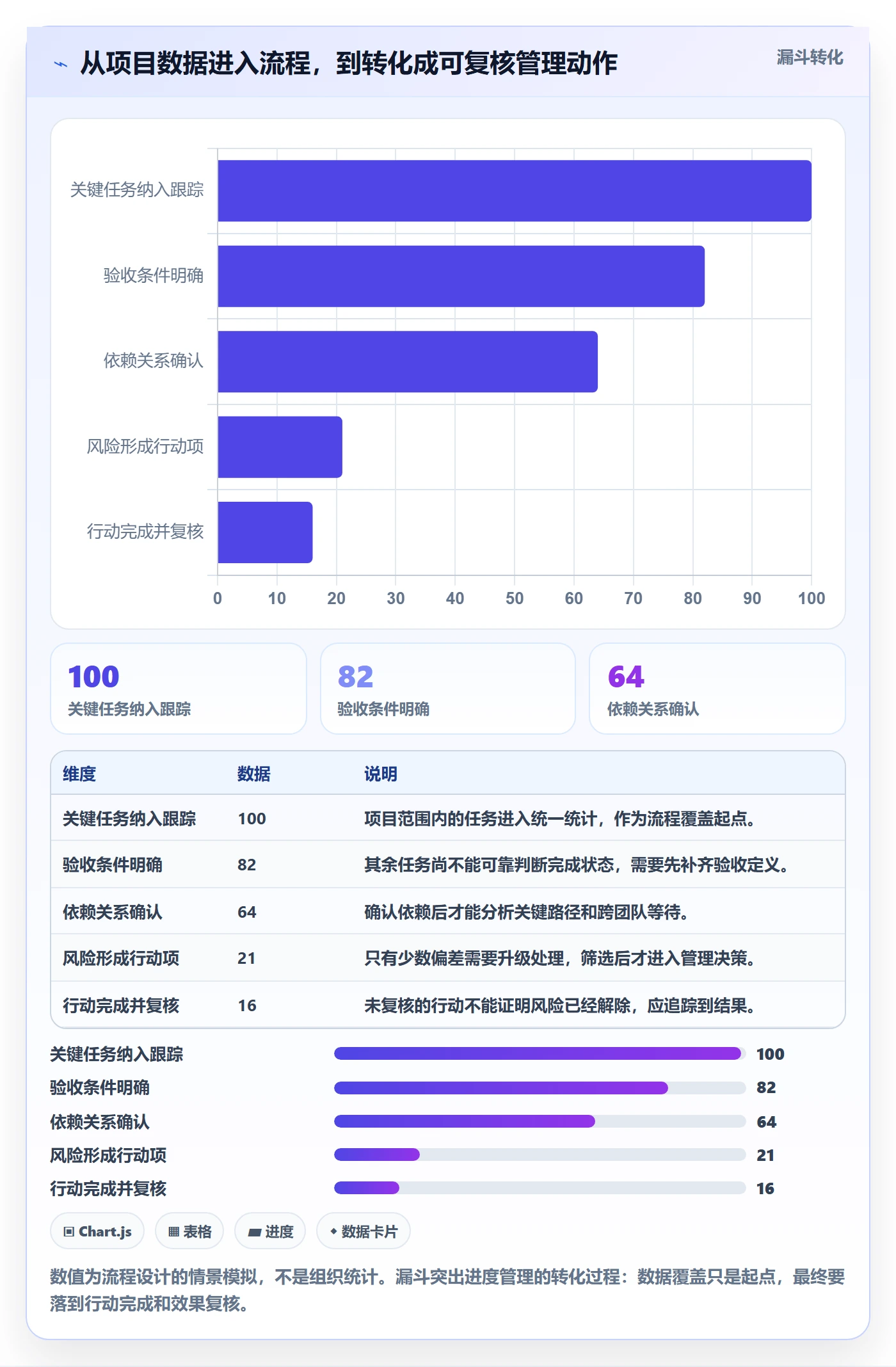Click table cell 关键任务纳入跟踪
The image size is (896, 1367).
(x=129, y=819)
